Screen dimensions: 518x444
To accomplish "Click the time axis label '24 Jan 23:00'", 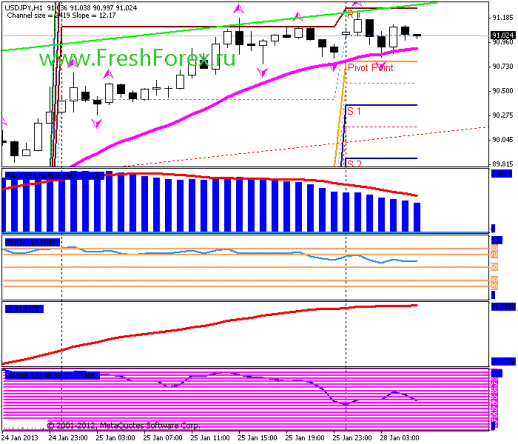I will coord(68,438).
